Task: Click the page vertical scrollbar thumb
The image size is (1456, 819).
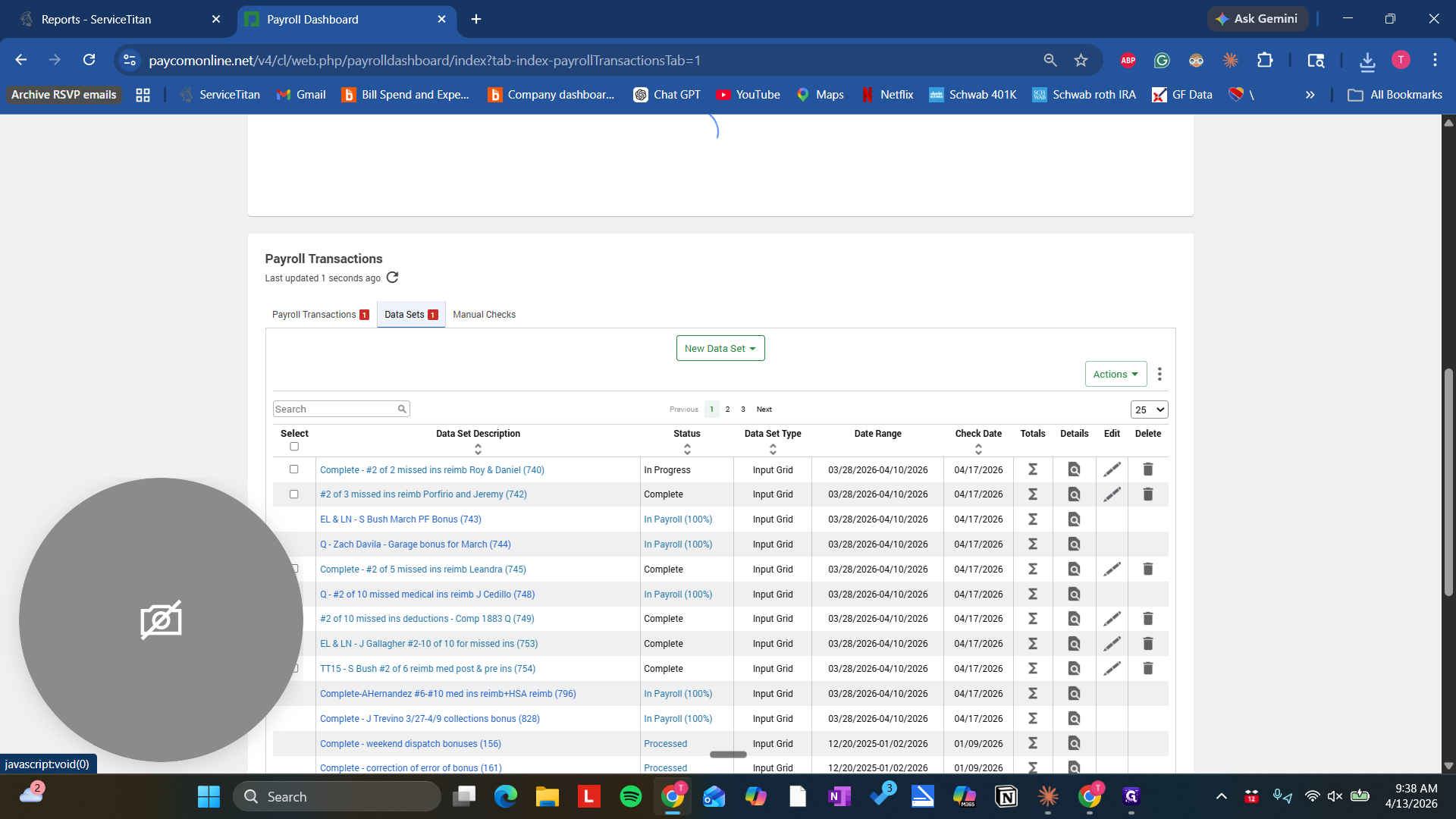Action: 1448,482
